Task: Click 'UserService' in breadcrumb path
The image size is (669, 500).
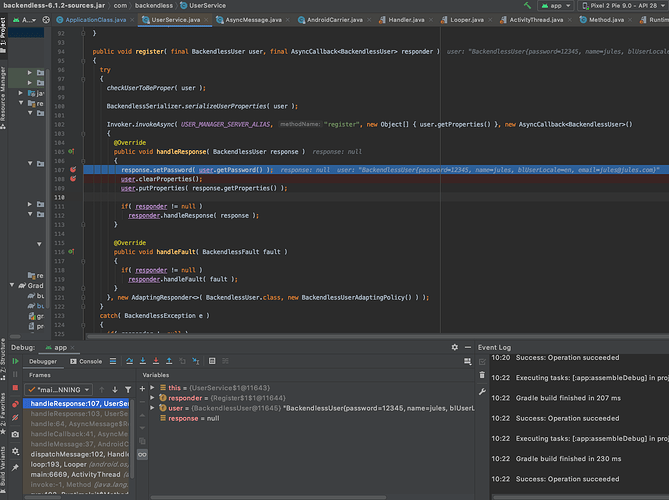Action: click(203, 6)
